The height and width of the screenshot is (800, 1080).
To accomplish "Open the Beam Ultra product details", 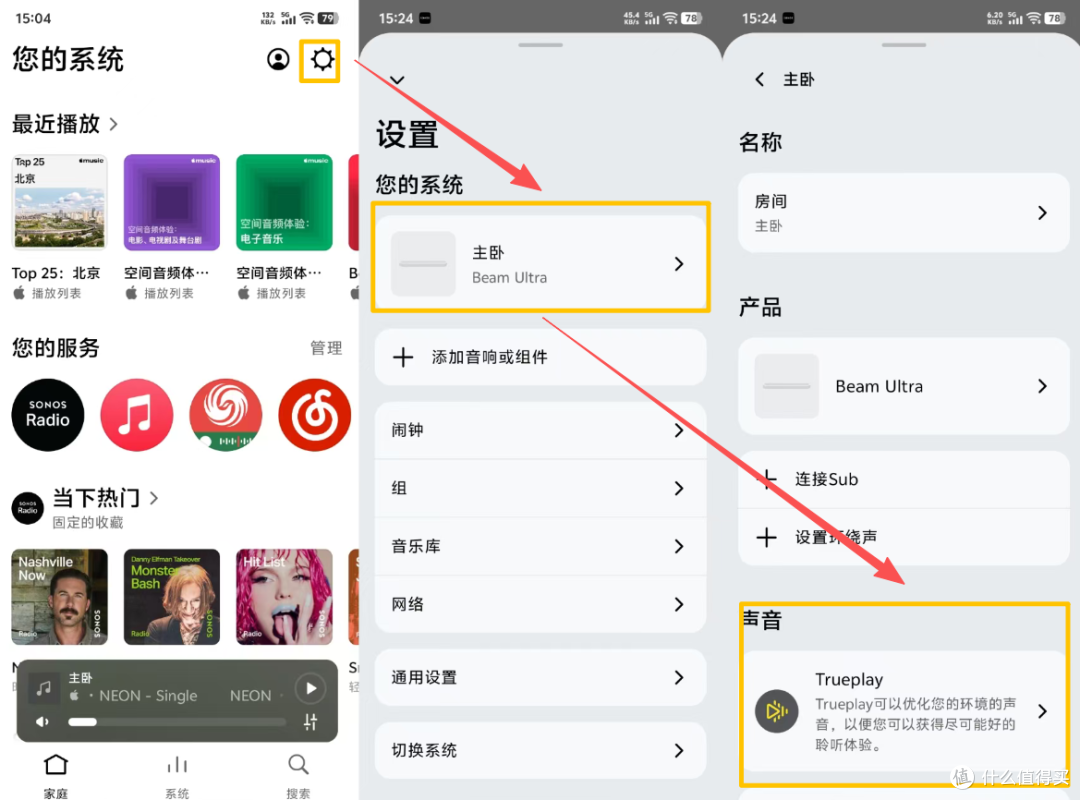I will pyautogui.click(x=904, y=386).
